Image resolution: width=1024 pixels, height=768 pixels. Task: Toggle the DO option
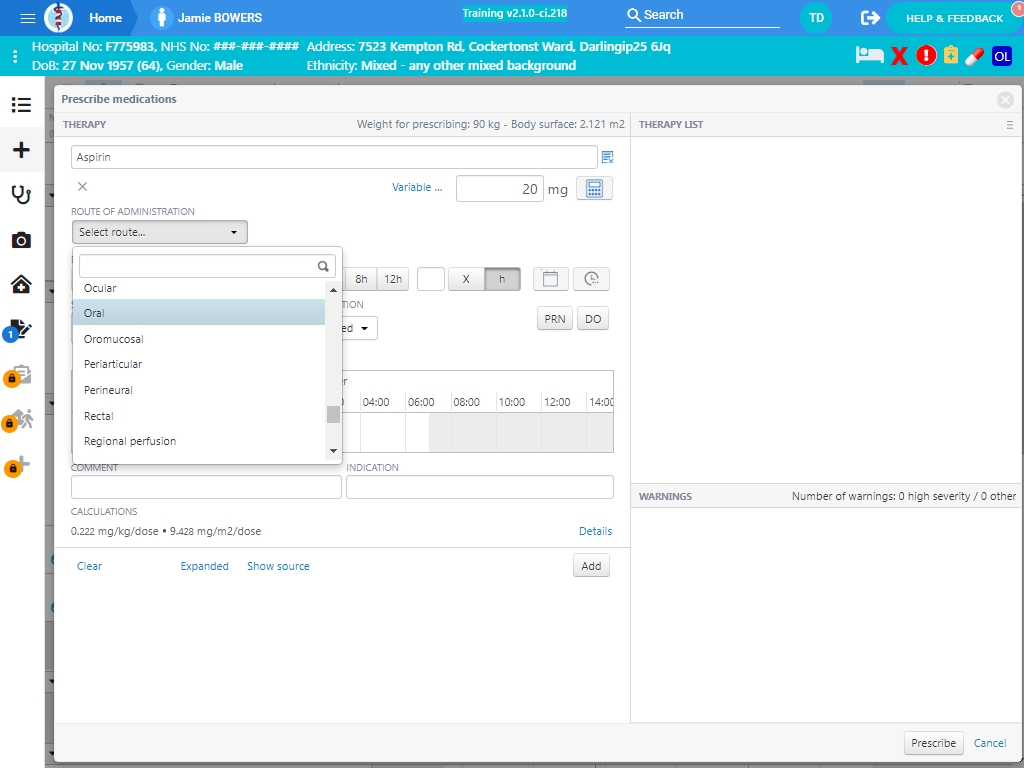tap(592, 319)
